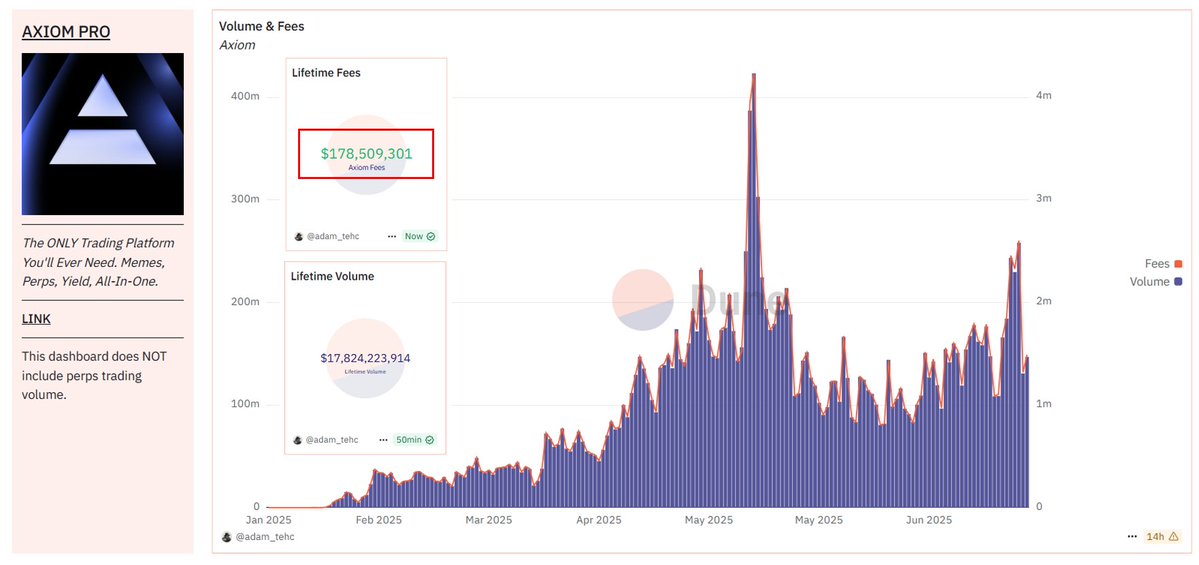Select the $17,824,223,914 lifetime volume value

point(366,357)
